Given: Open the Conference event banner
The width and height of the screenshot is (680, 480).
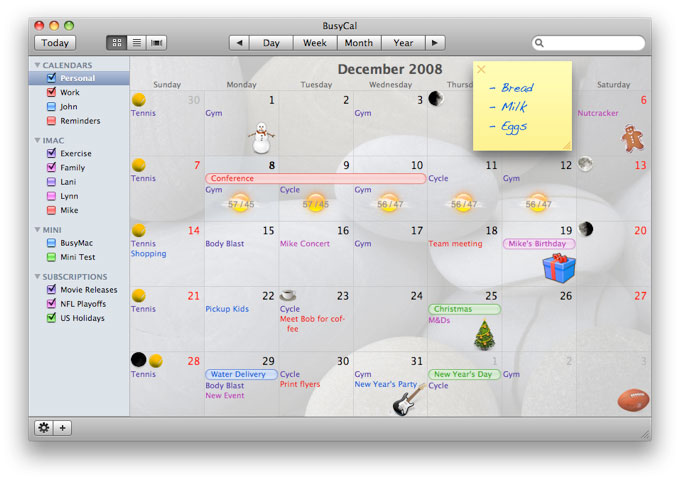Looking at the screenshot, I should [x=315, y=178].
